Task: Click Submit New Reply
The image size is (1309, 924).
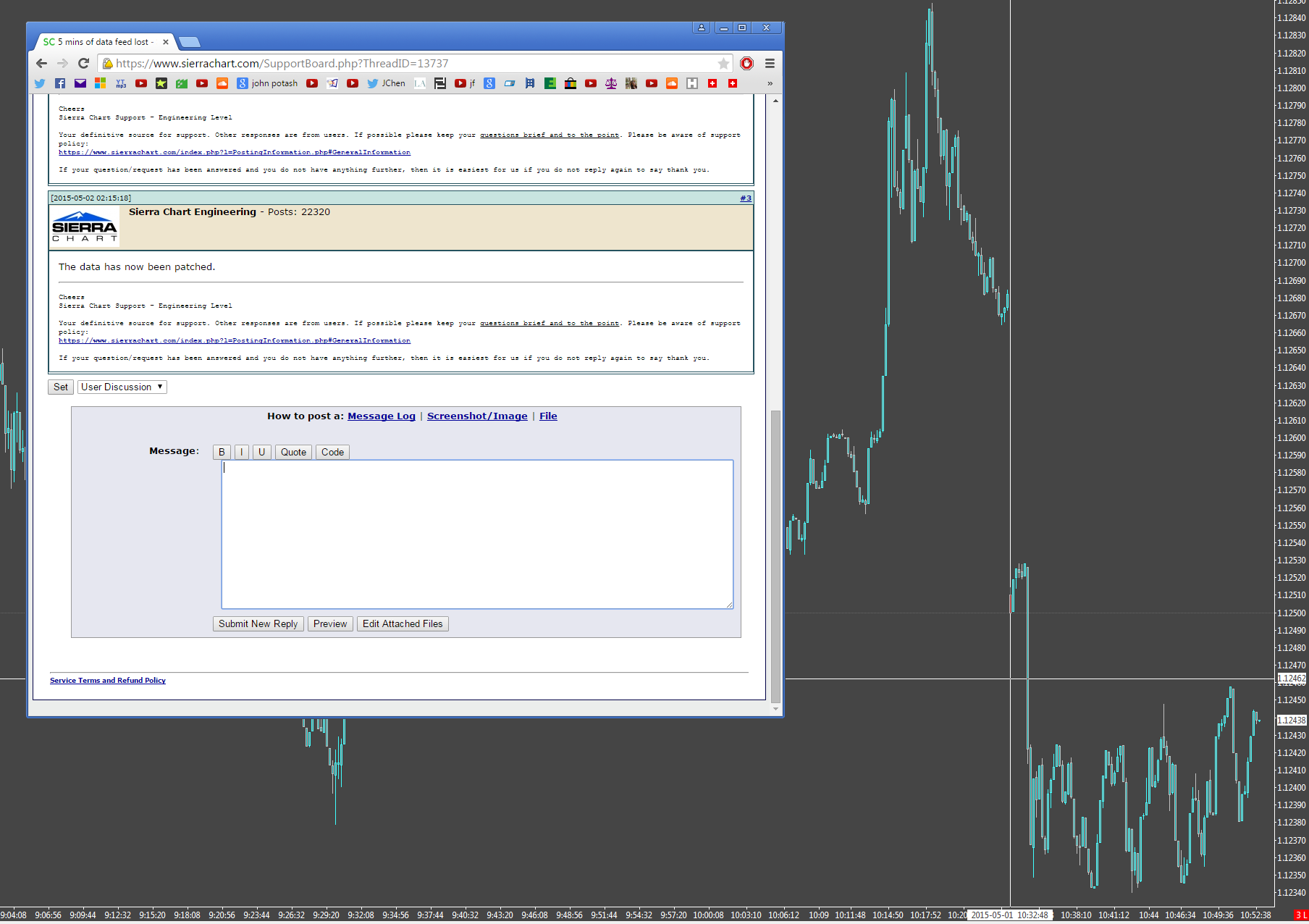Action: [258, 623]
